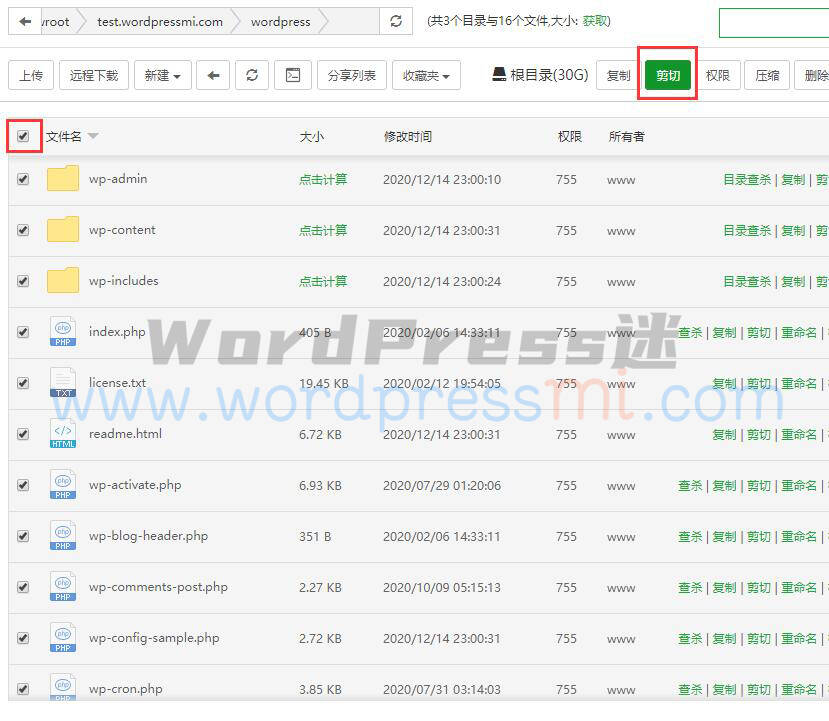The image size is (829, 721).
Task: Click the license.txt TXT file icon
Action: coord(62,383)
